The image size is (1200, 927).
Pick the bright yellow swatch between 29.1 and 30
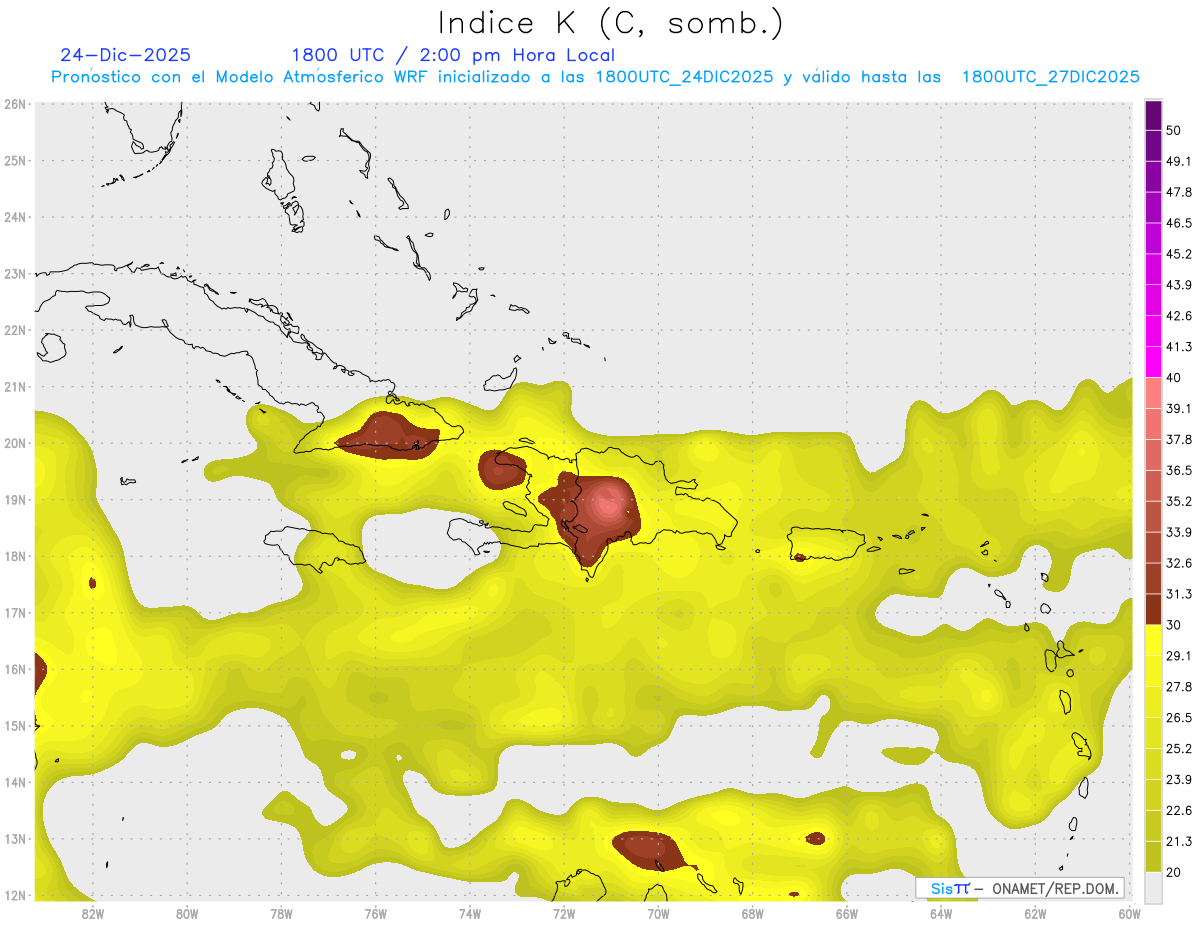(x=1153, y=640)
